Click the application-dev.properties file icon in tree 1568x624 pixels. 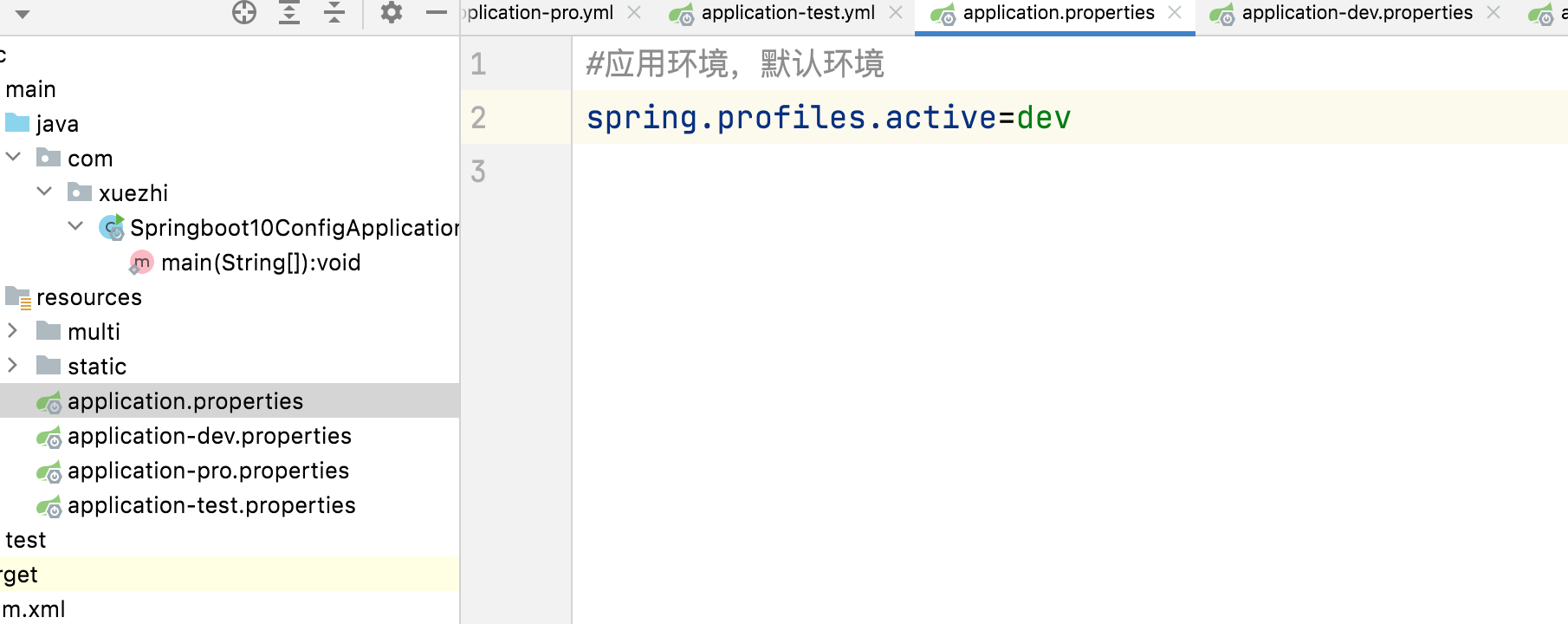coord(49,436)
